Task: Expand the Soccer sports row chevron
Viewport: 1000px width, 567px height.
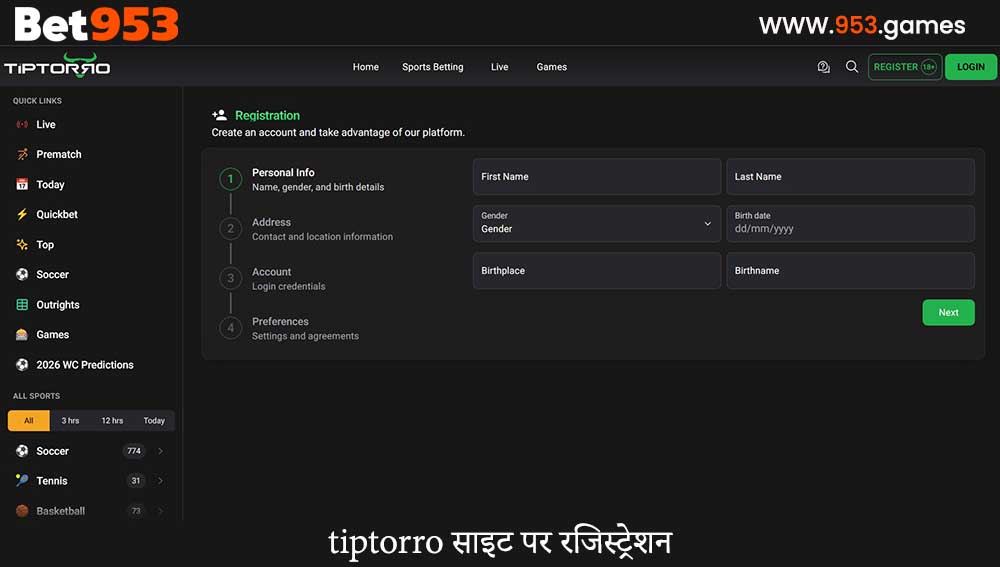Action: [x=160, y=451]
